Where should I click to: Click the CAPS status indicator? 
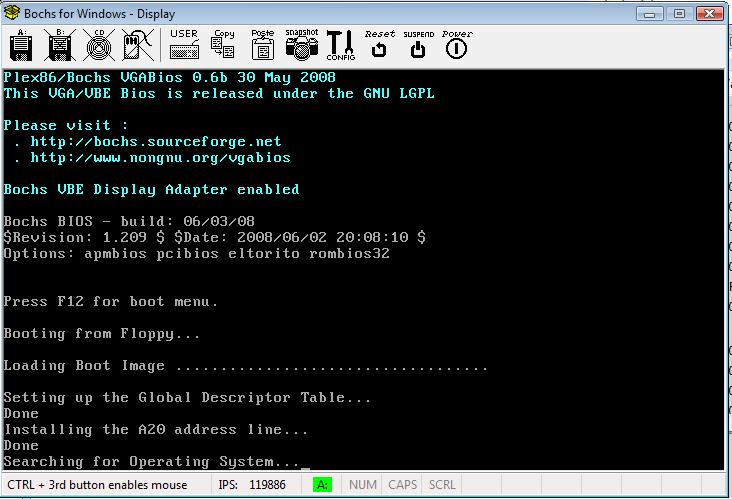tap(402, 485)
